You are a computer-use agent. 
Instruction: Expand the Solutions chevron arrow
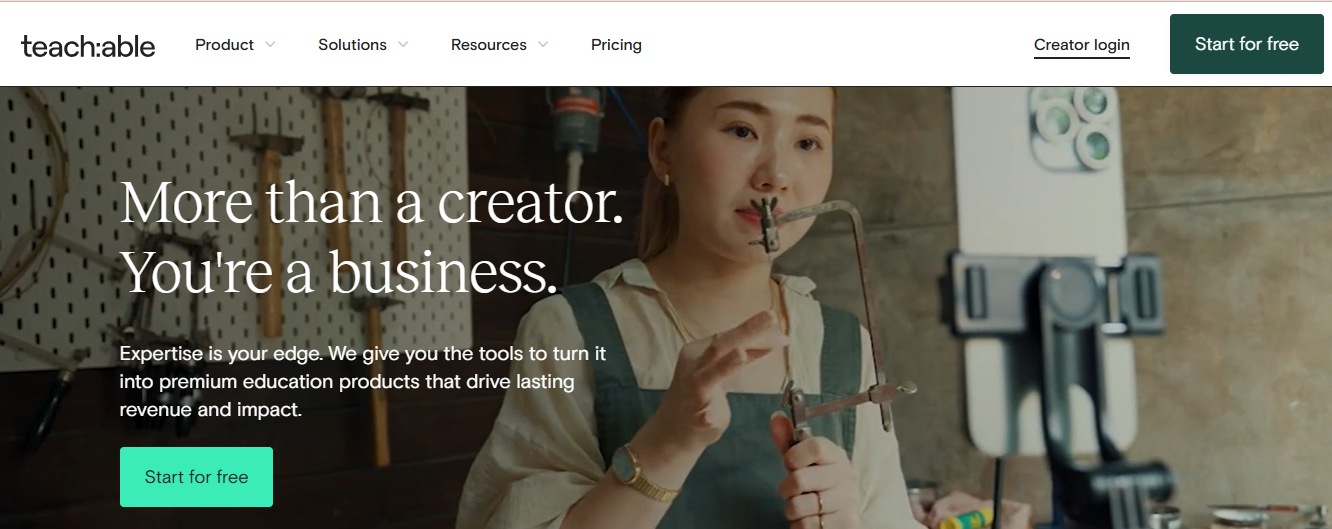(x=403, y=45)
